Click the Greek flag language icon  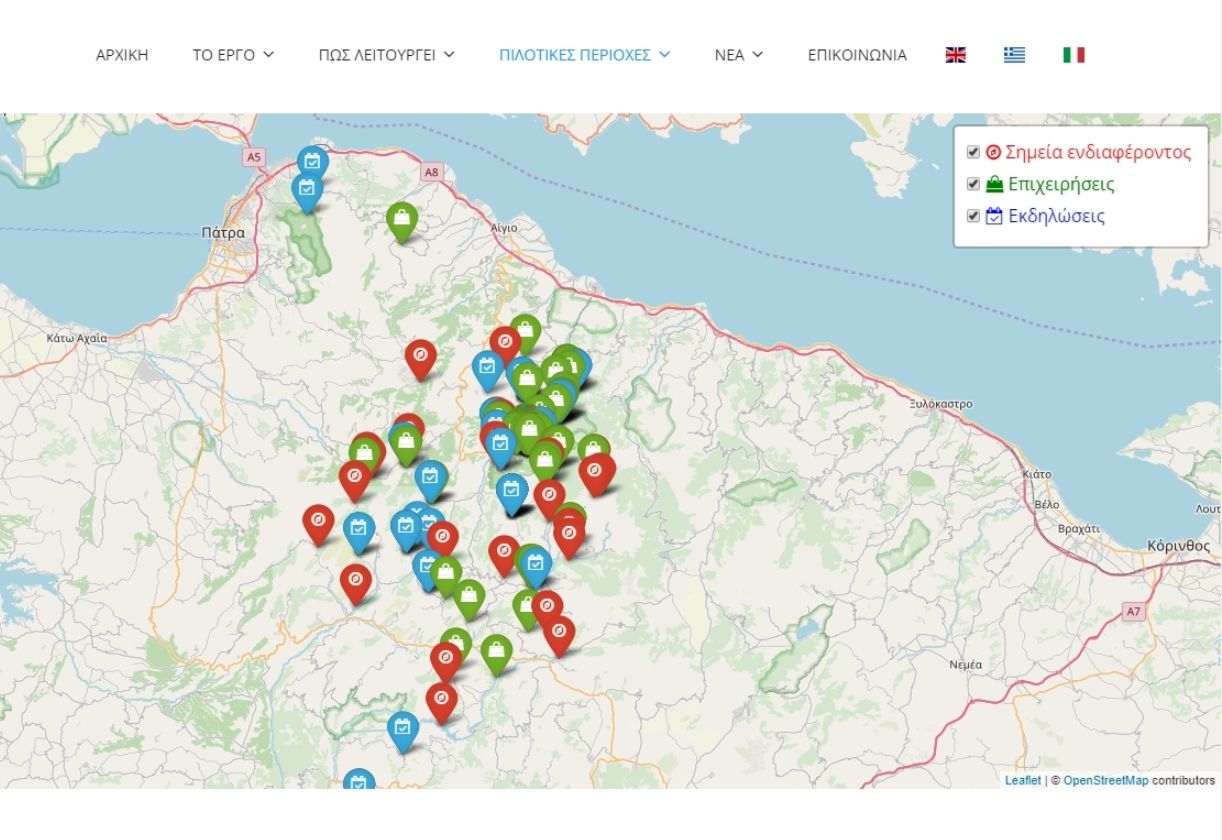1014,55
